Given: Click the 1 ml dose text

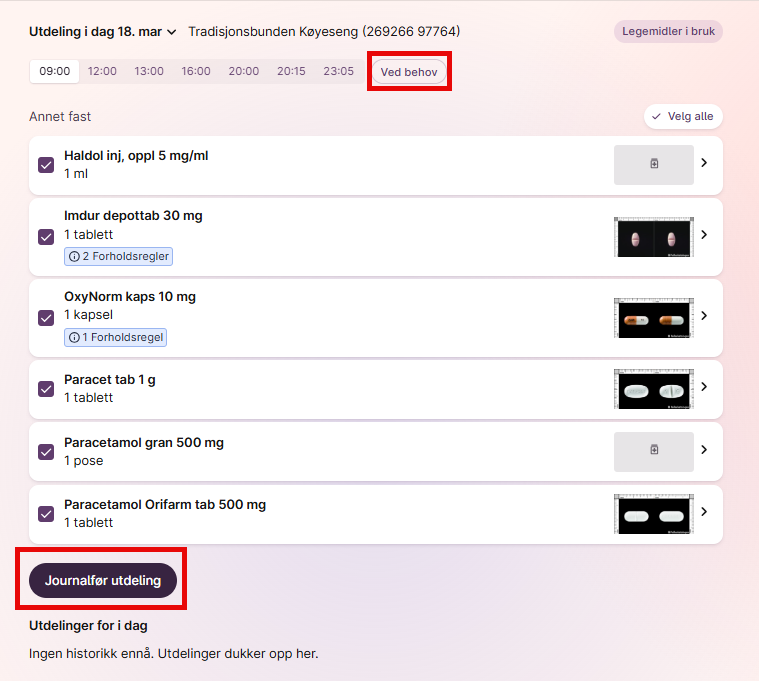Looking at the screenshot, I should (76, 174).
